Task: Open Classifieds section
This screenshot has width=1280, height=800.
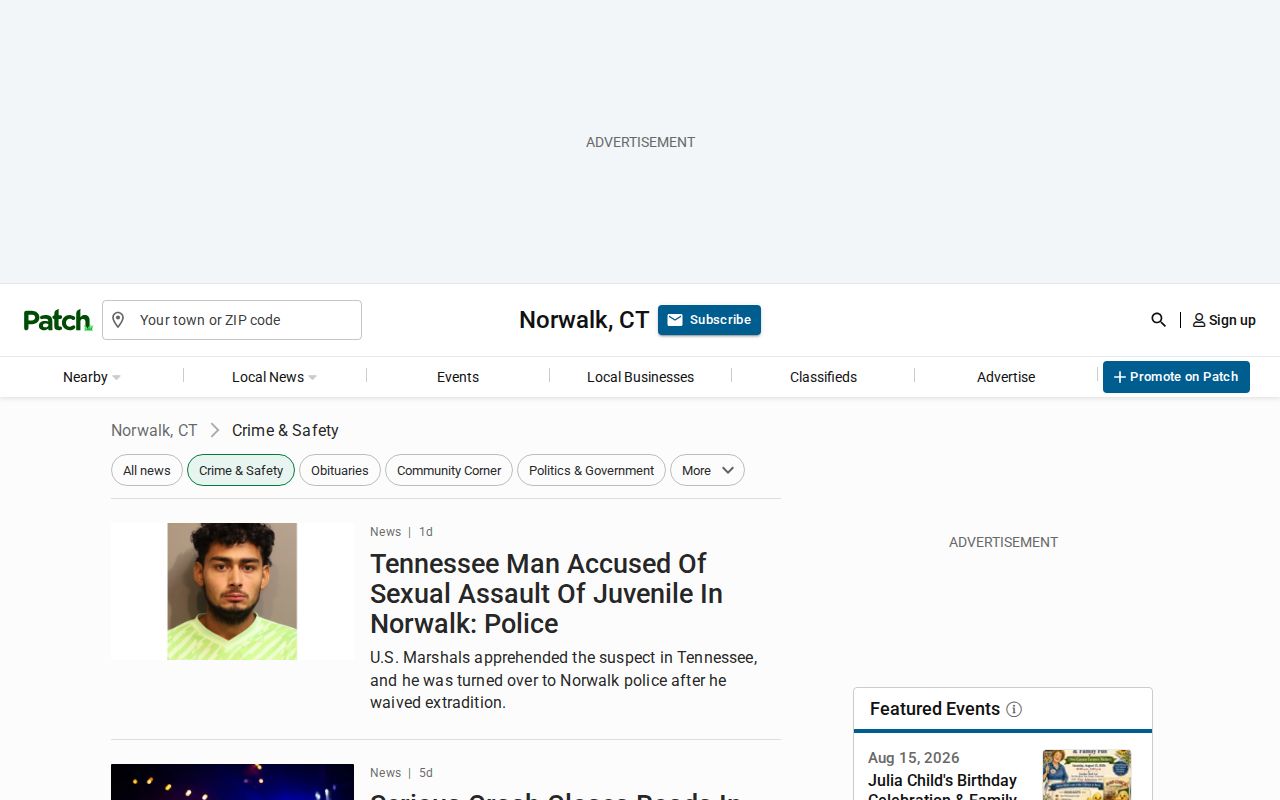Action: (x=823, y=377)
